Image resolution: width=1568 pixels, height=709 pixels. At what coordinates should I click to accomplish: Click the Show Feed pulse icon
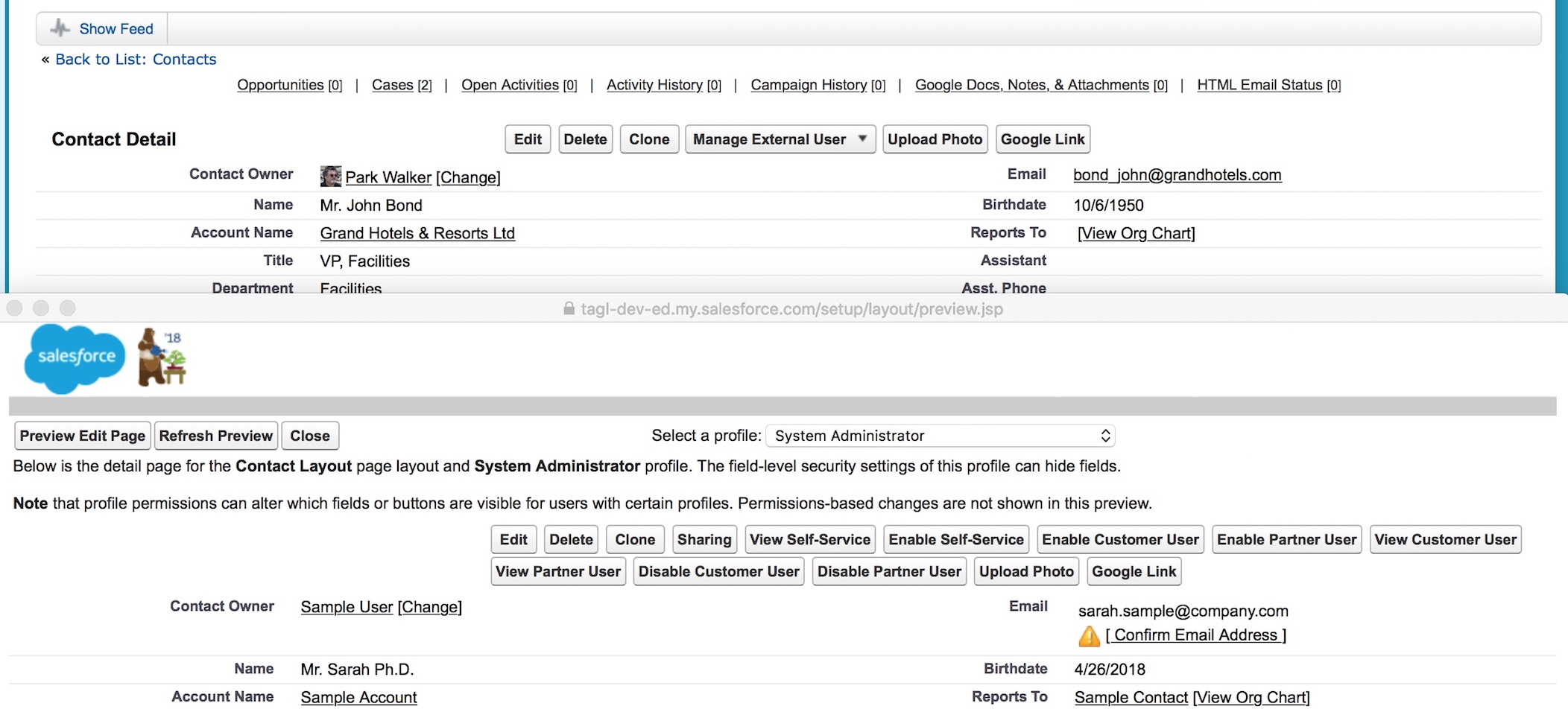tap(60, 29)
